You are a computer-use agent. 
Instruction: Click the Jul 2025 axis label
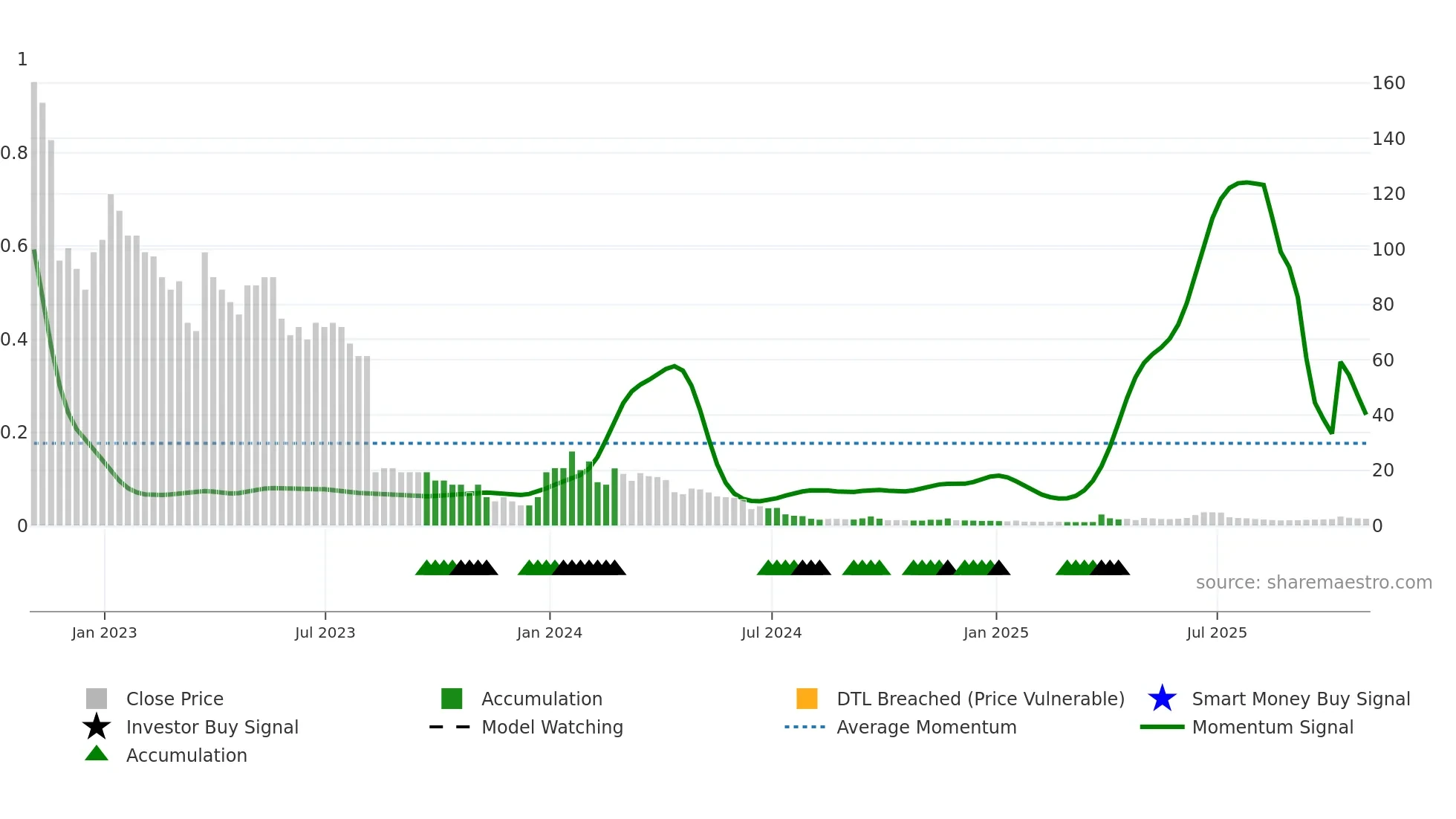tap(1217, 632)
